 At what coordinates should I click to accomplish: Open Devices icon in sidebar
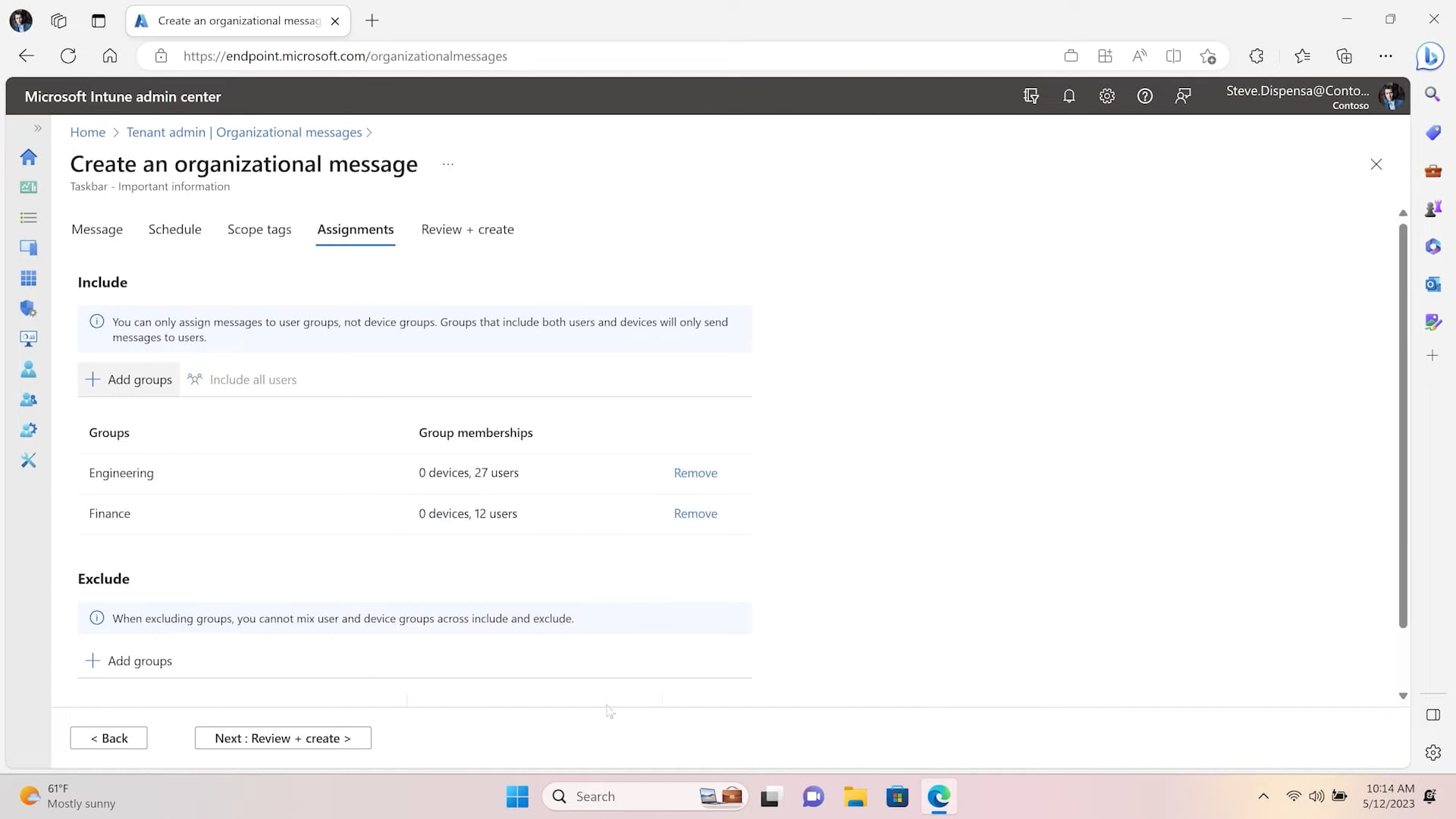28,248
